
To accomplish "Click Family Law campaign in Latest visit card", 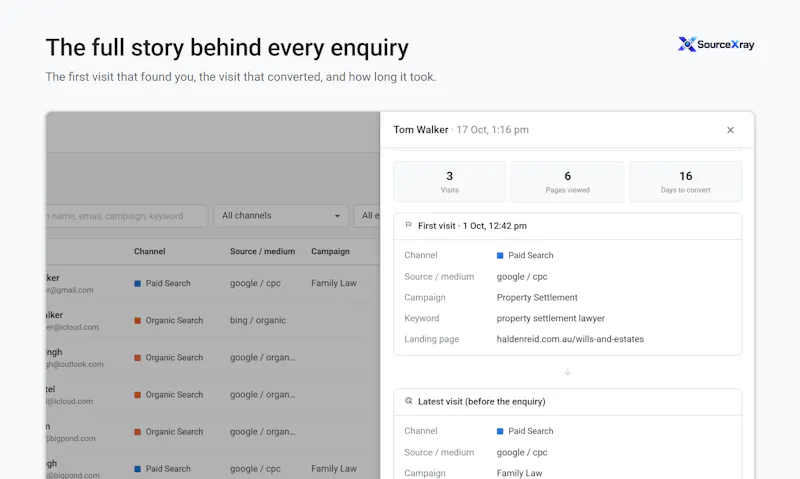I will pos(519,473).
